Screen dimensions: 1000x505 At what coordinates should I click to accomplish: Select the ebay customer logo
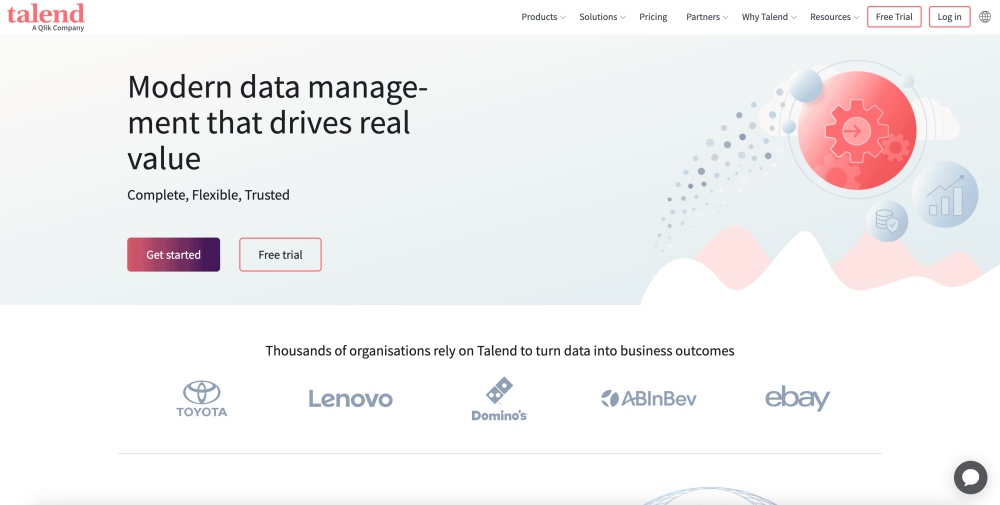tap(797, 399)
